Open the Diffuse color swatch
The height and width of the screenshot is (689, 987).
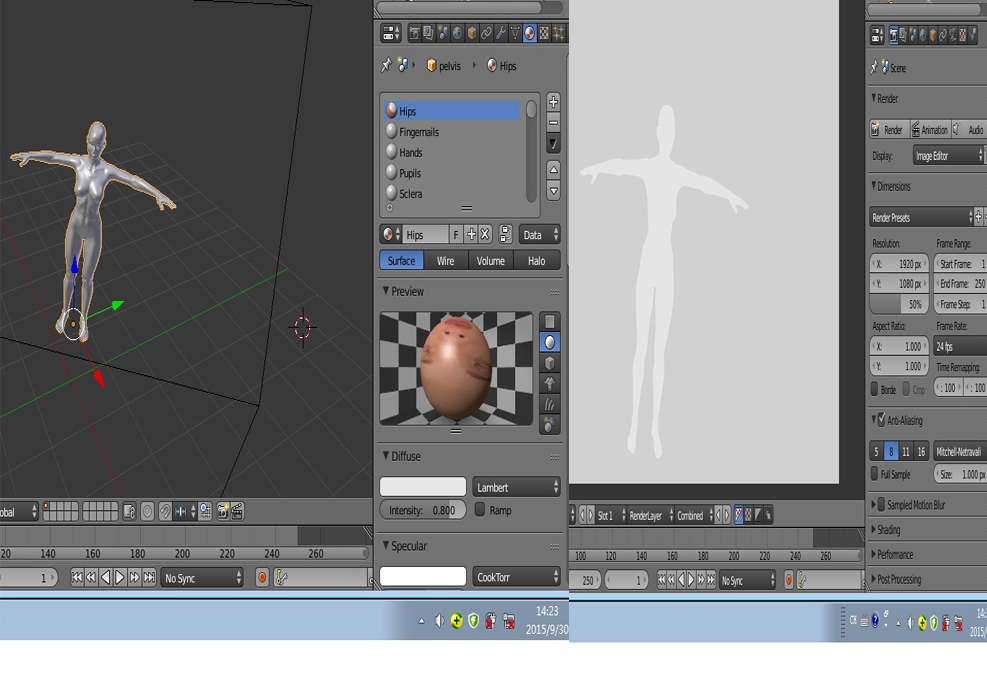423,487
